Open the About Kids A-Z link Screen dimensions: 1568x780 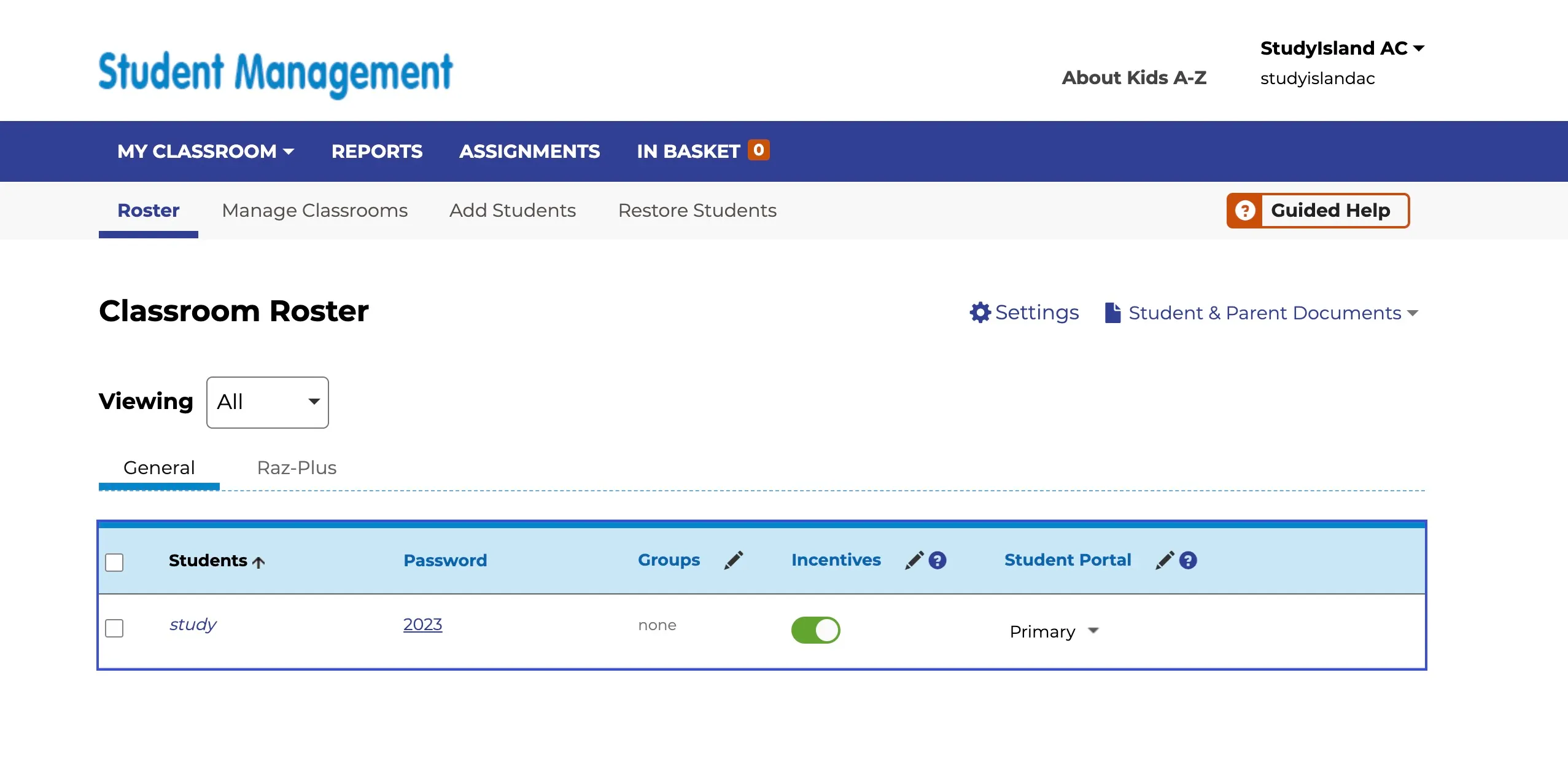[1134, 78]
